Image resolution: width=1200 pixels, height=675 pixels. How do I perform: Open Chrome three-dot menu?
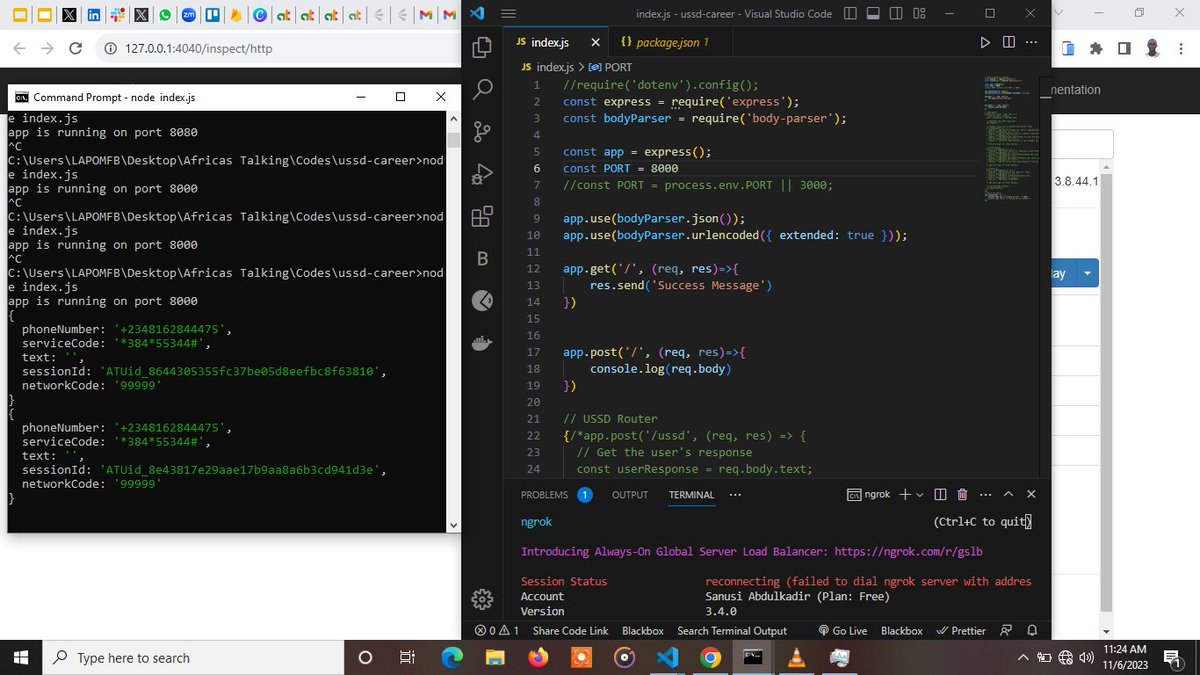[x=1180, y=48]
